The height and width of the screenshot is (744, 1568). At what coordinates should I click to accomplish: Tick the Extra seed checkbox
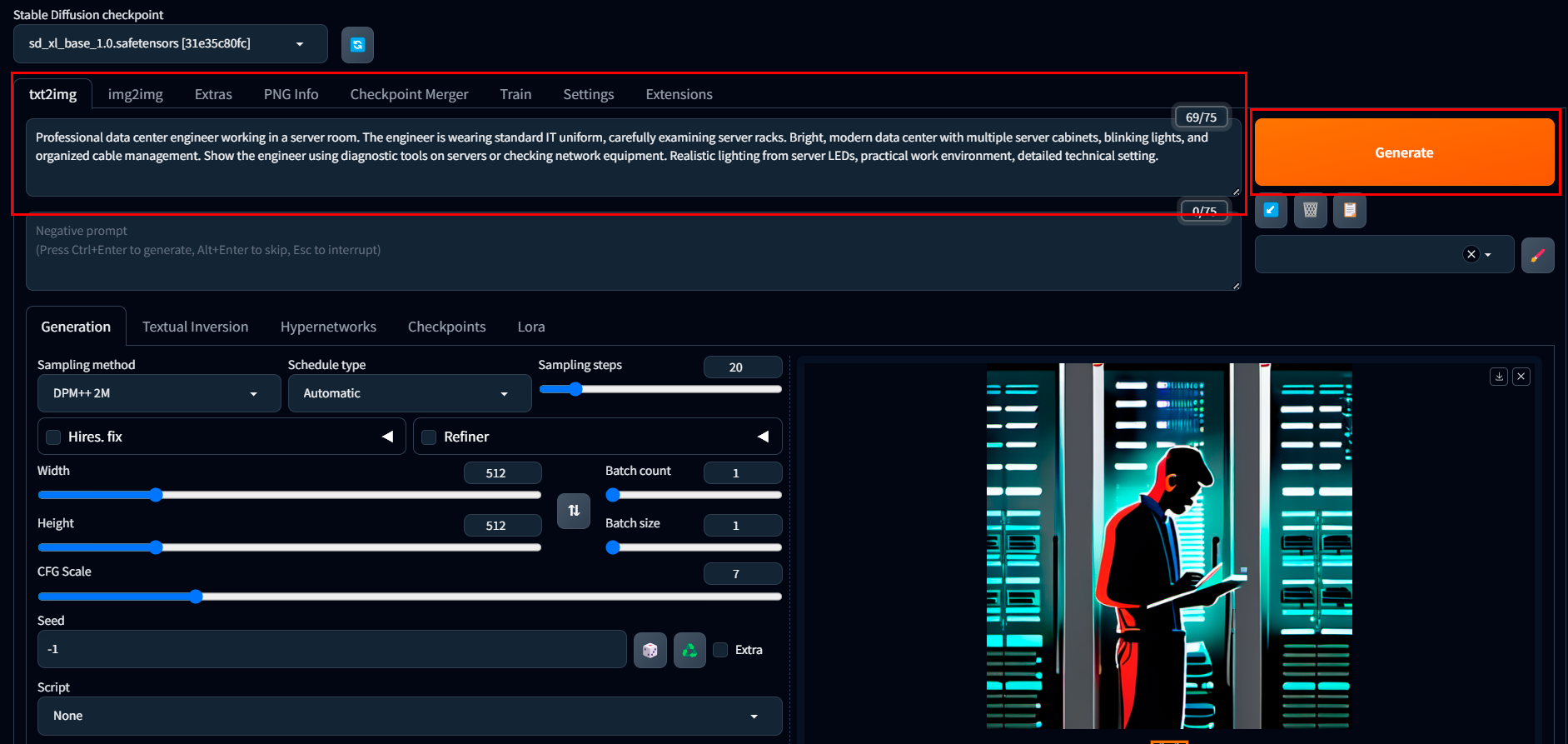coord(721,650)
